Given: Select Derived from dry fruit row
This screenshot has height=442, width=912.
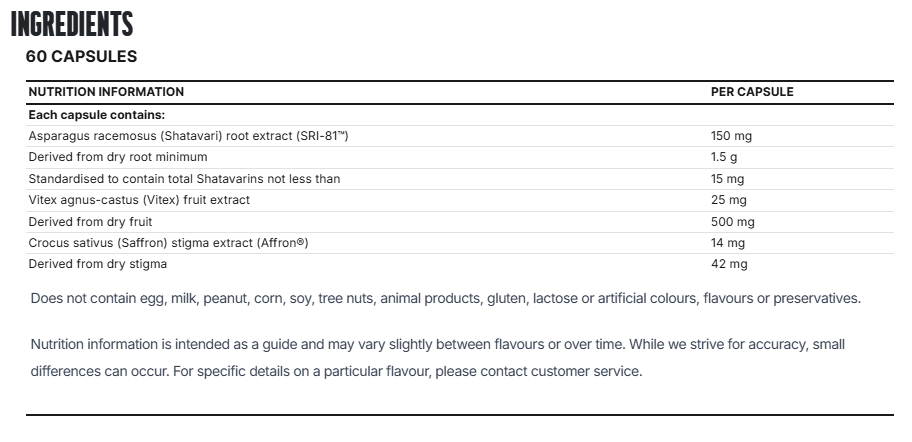Looking at the screenshot, I should pos(459,222).
